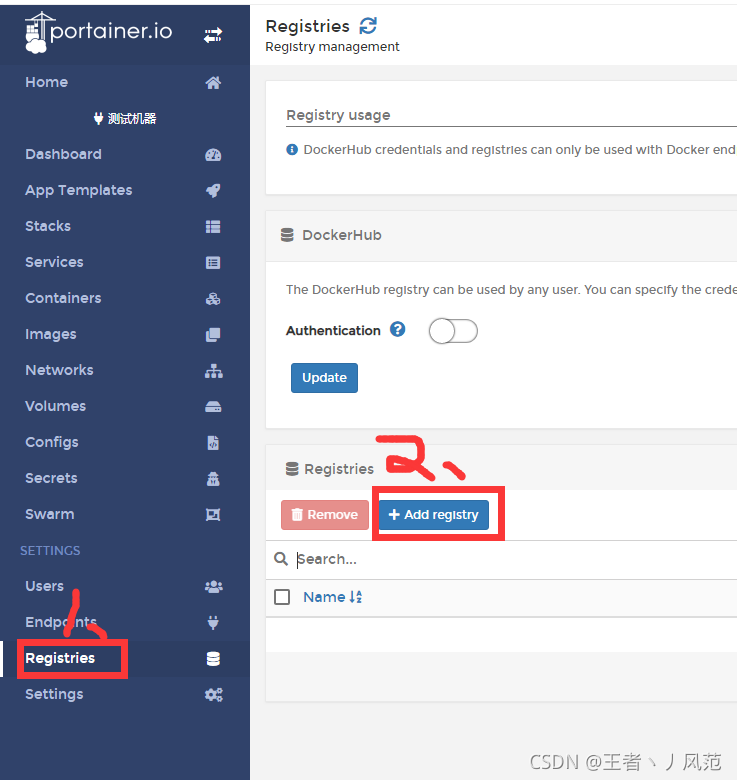Select the Registries menu item
Screen dimensions: 737x780
pyautogui.click(x=60, y=658)
